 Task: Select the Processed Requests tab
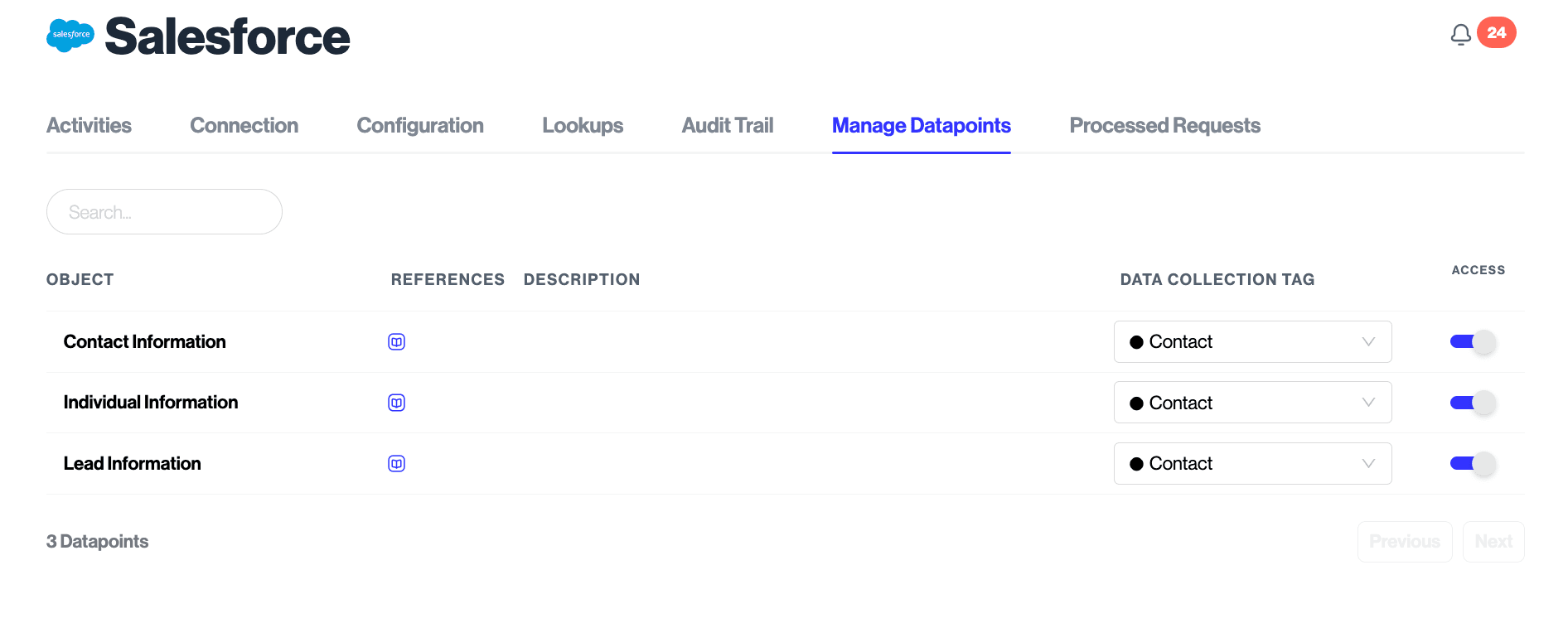click(x=1164, y=126)
